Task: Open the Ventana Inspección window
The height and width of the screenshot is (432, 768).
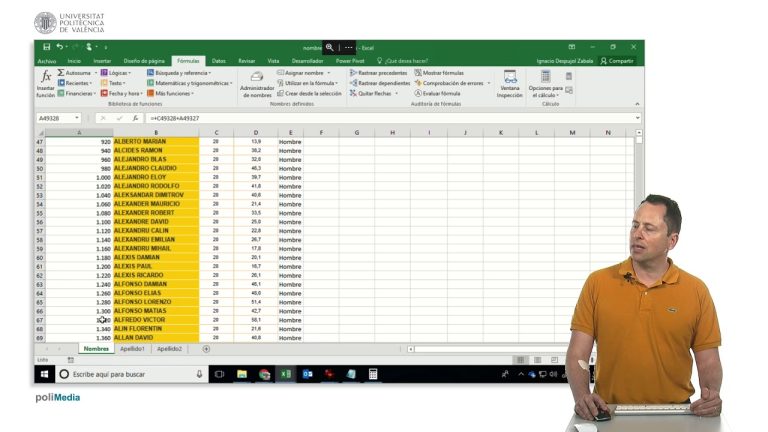Action: (x=510, y=84)
